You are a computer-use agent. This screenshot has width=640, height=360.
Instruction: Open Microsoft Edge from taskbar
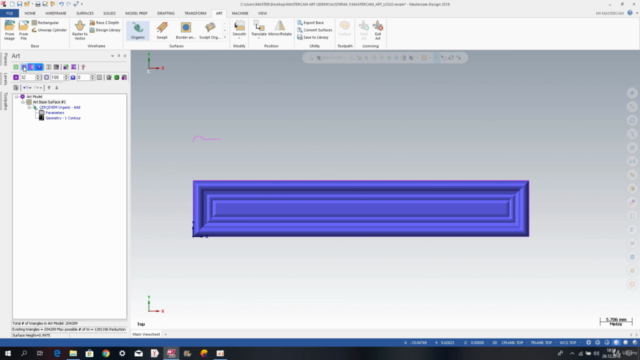[57, 353]
